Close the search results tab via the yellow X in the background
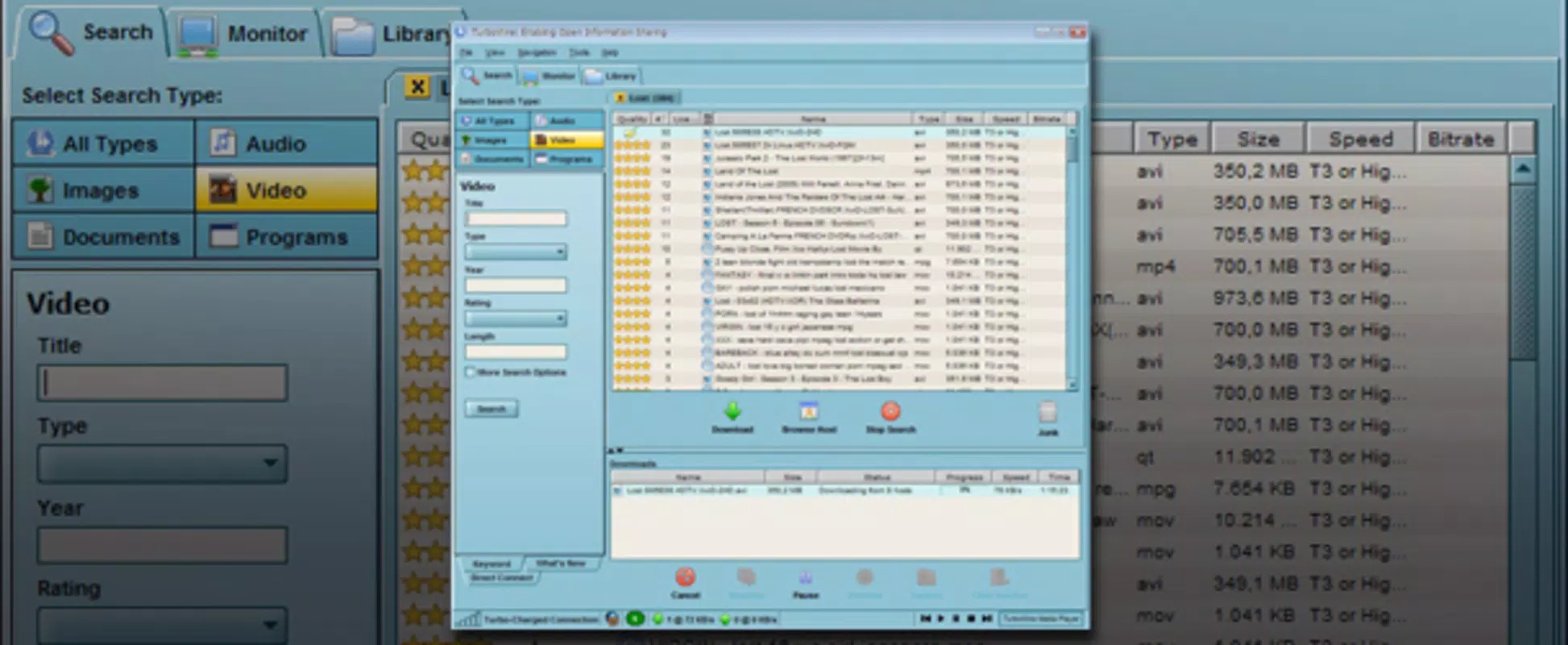 (417, 86)
